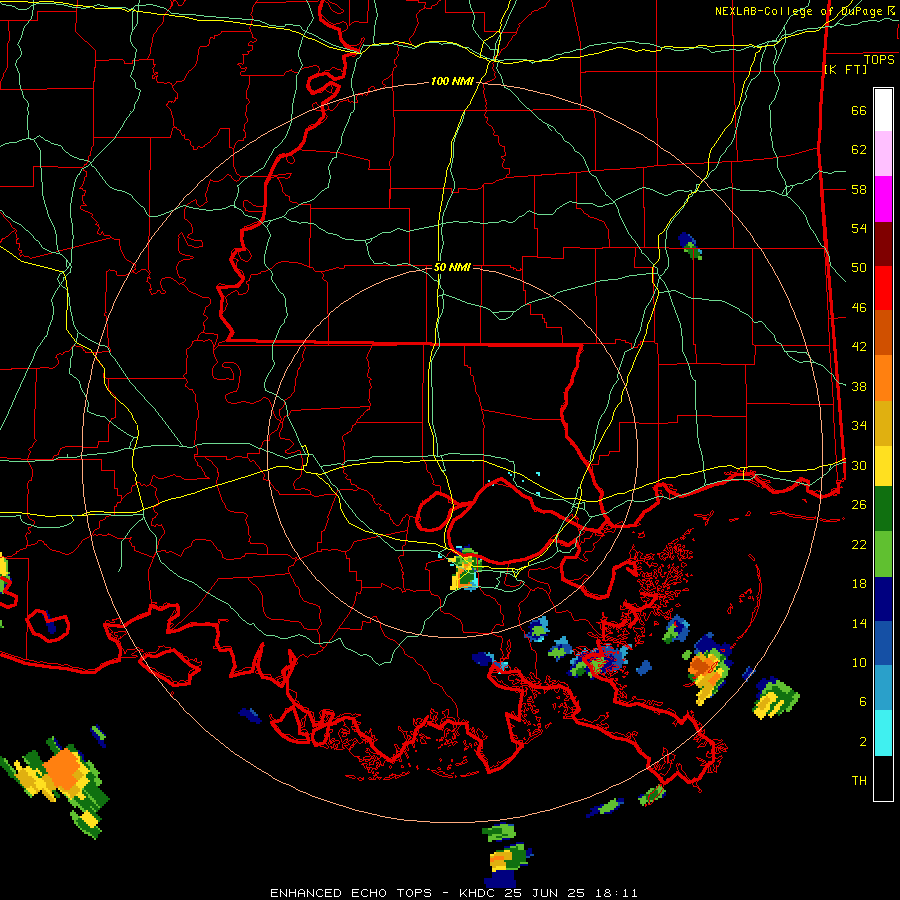The width and height of the screenshot is (900, 900).
Task: Click the small echo near the northeast highways
Action: pyautogui.click(x=689, y=245)
